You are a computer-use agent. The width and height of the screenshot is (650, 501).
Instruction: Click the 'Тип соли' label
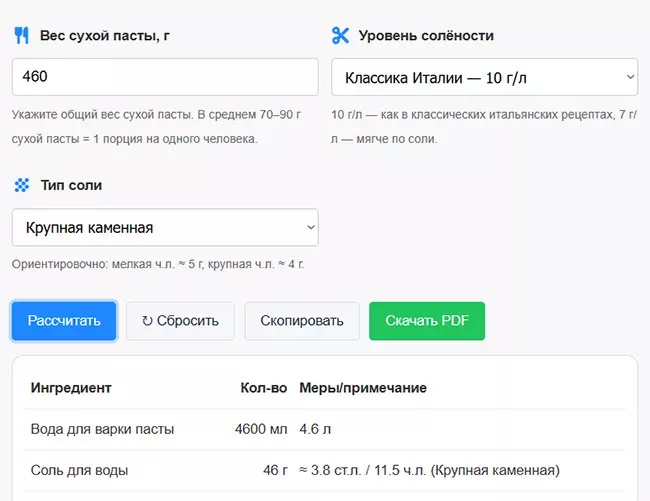pos(71,185)
